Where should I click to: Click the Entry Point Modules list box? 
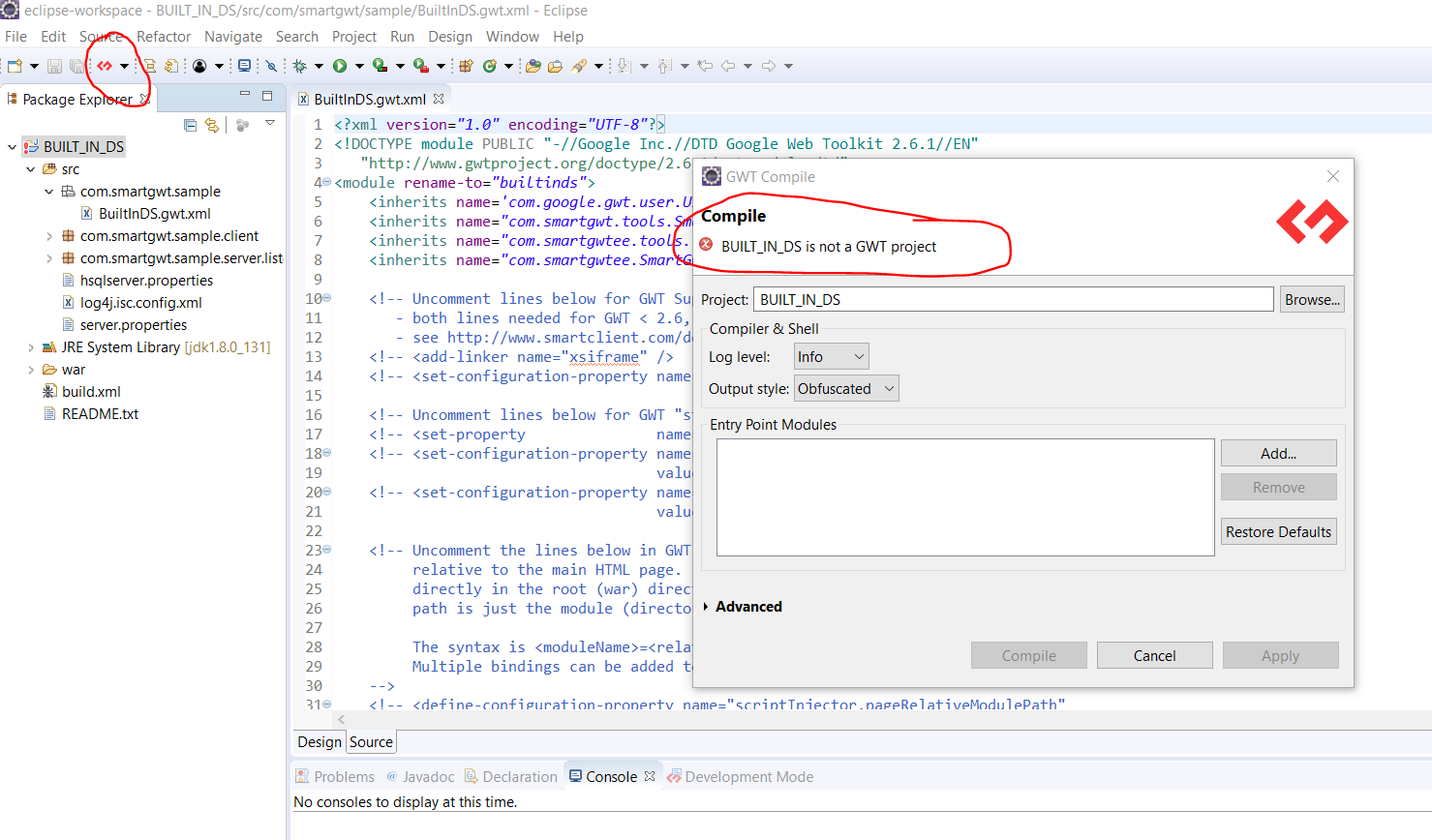point(965,497)
